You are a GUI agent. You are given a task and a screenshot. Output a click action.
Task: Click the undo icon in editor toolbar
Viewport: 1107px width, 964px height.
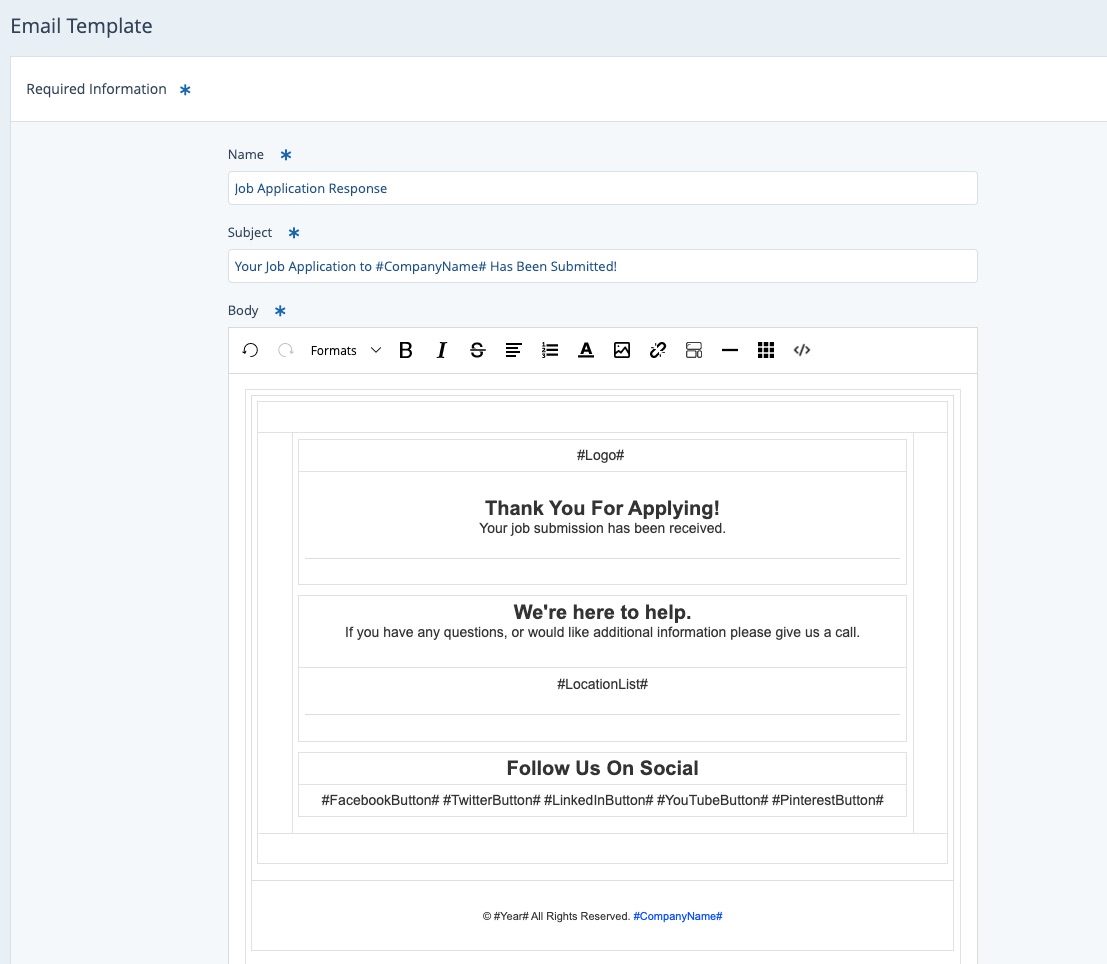[250, 350]
